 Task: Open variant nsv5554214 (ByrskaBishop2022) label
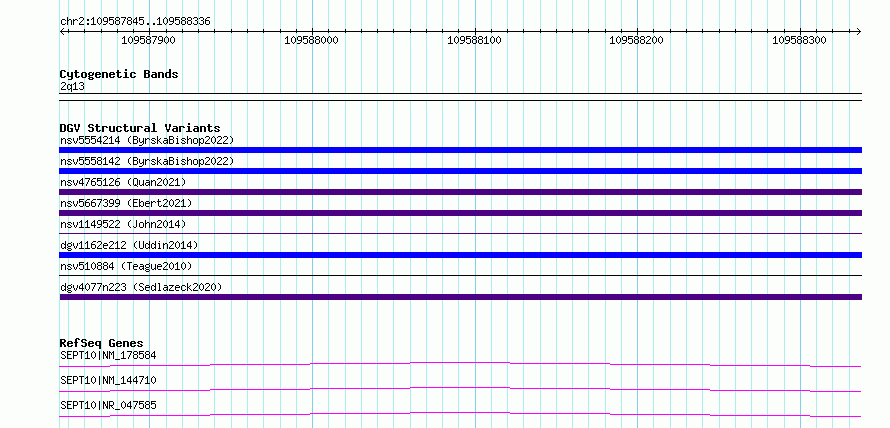tap(147, 140)
